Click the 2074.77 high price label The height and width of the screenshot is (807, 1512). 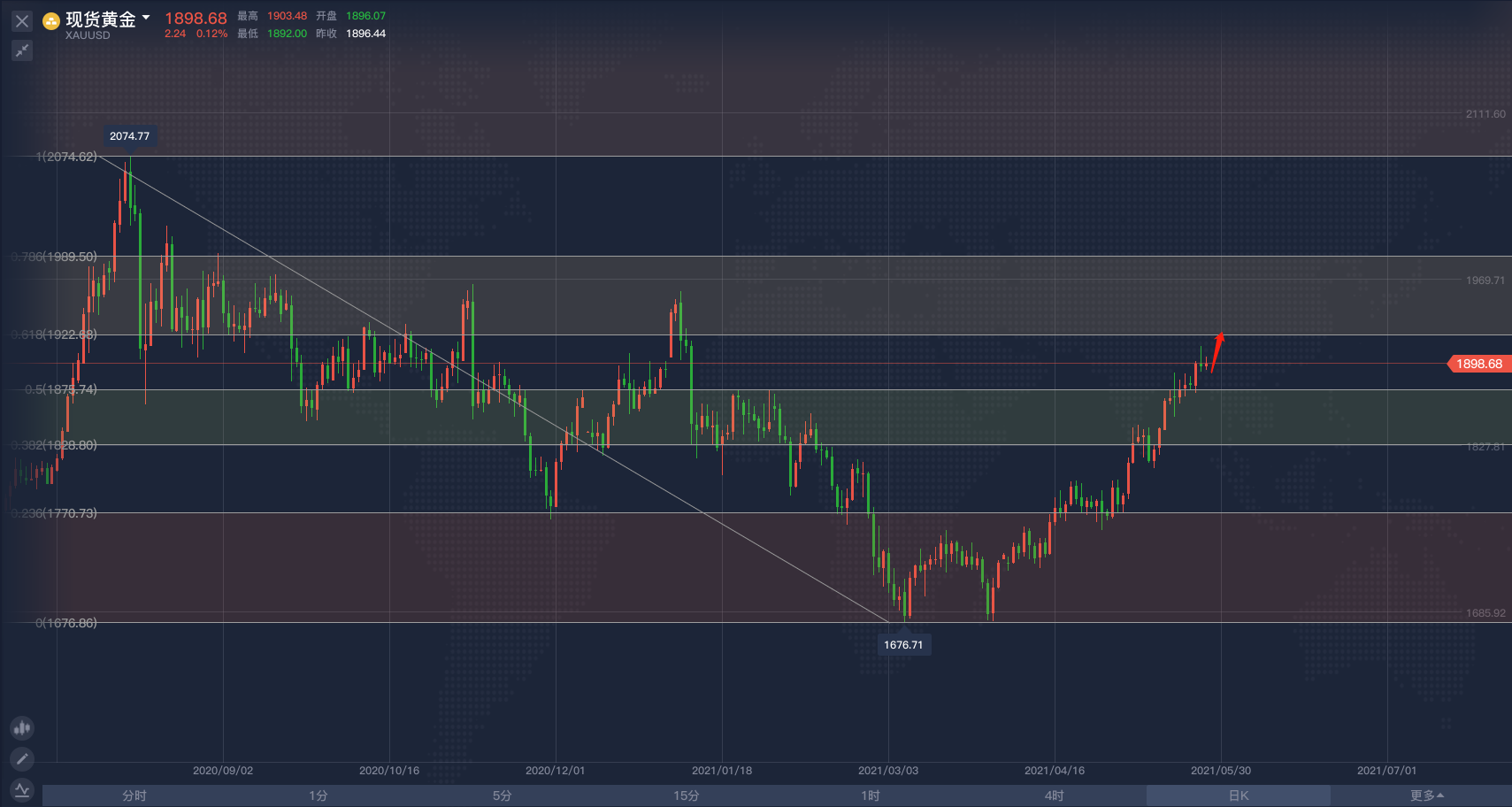(x=129, y=136)
